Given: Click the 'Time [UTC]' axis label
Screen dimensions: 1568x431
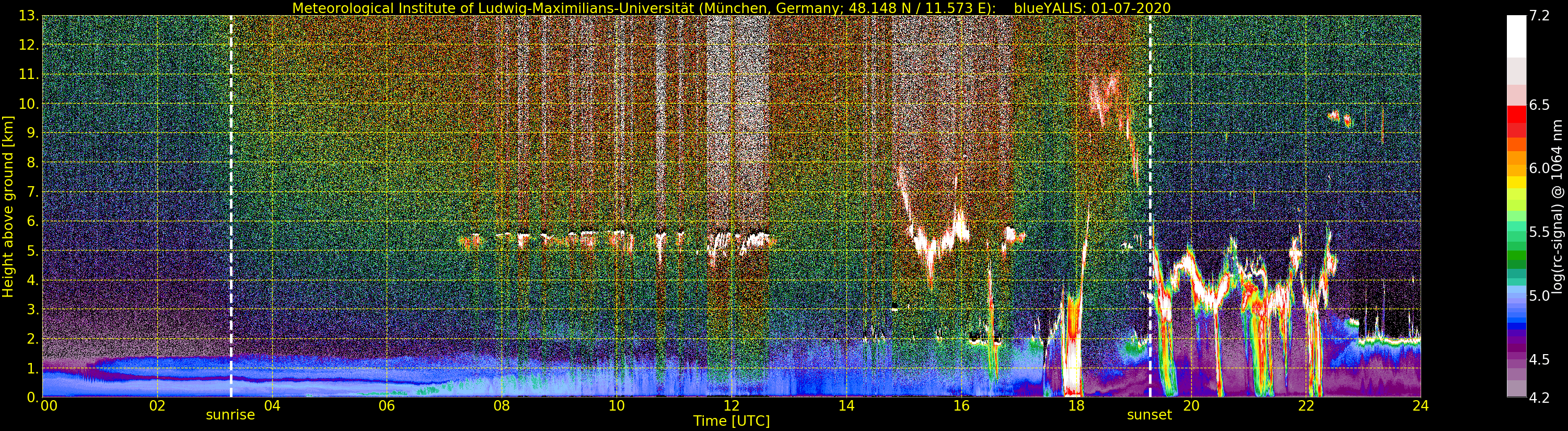Looking at the screenshot, I should pyautogui.click(x=731, y=421).
